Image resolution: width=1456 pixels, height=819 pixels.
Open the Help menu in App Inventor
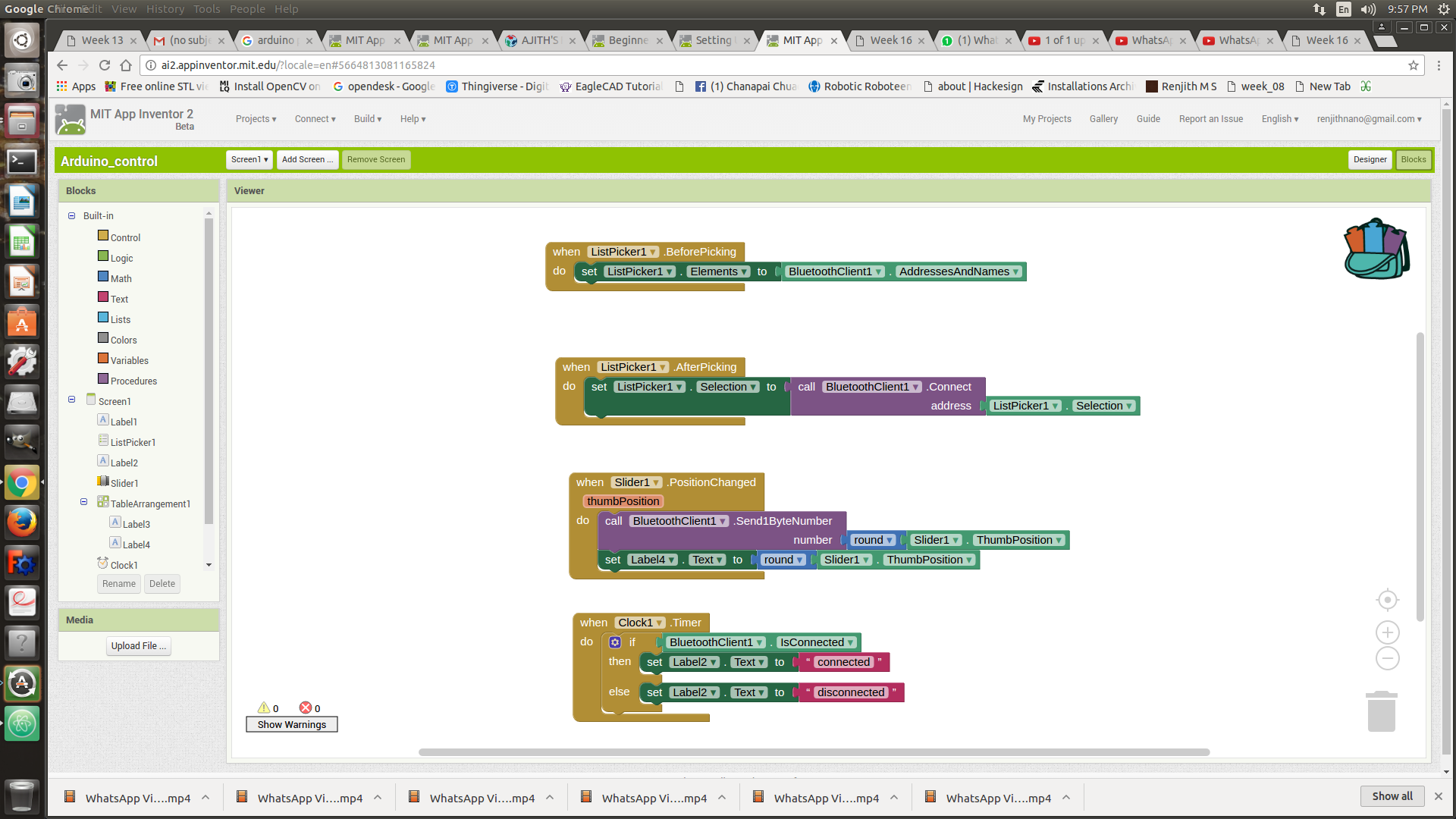(x=413, y=119)
